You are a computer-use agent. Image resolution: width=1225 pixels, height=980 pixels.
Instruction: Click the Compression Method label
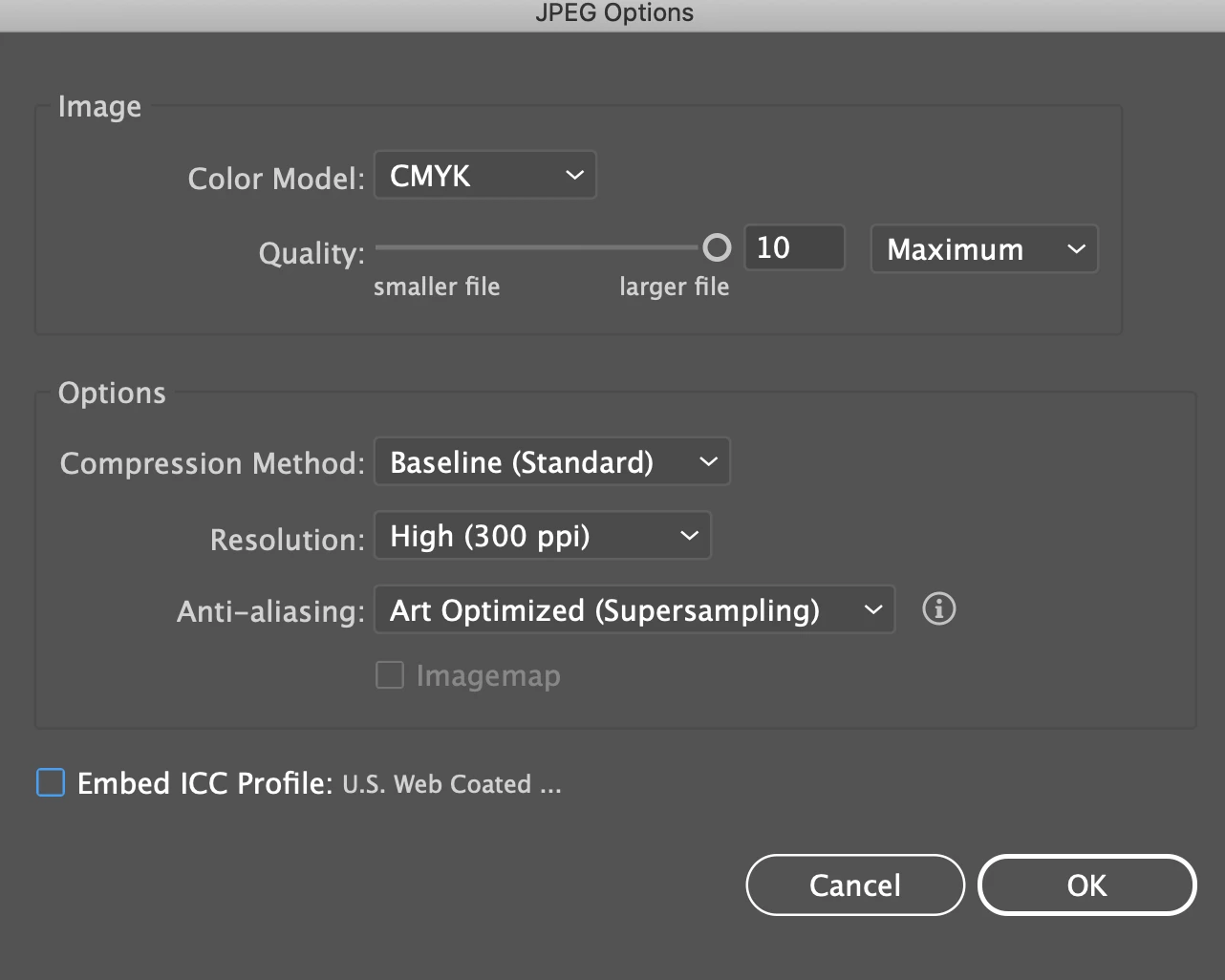(x=212, y=463)
